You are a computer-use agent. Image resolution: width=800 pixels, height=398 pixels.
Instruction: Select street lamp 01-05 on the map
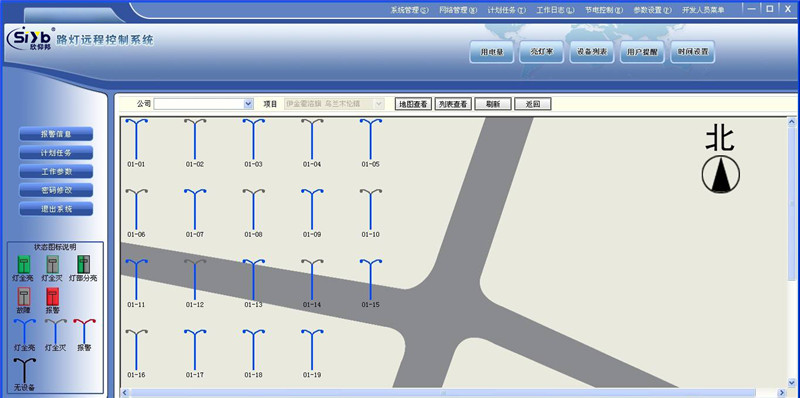click(x=371, y=139)
